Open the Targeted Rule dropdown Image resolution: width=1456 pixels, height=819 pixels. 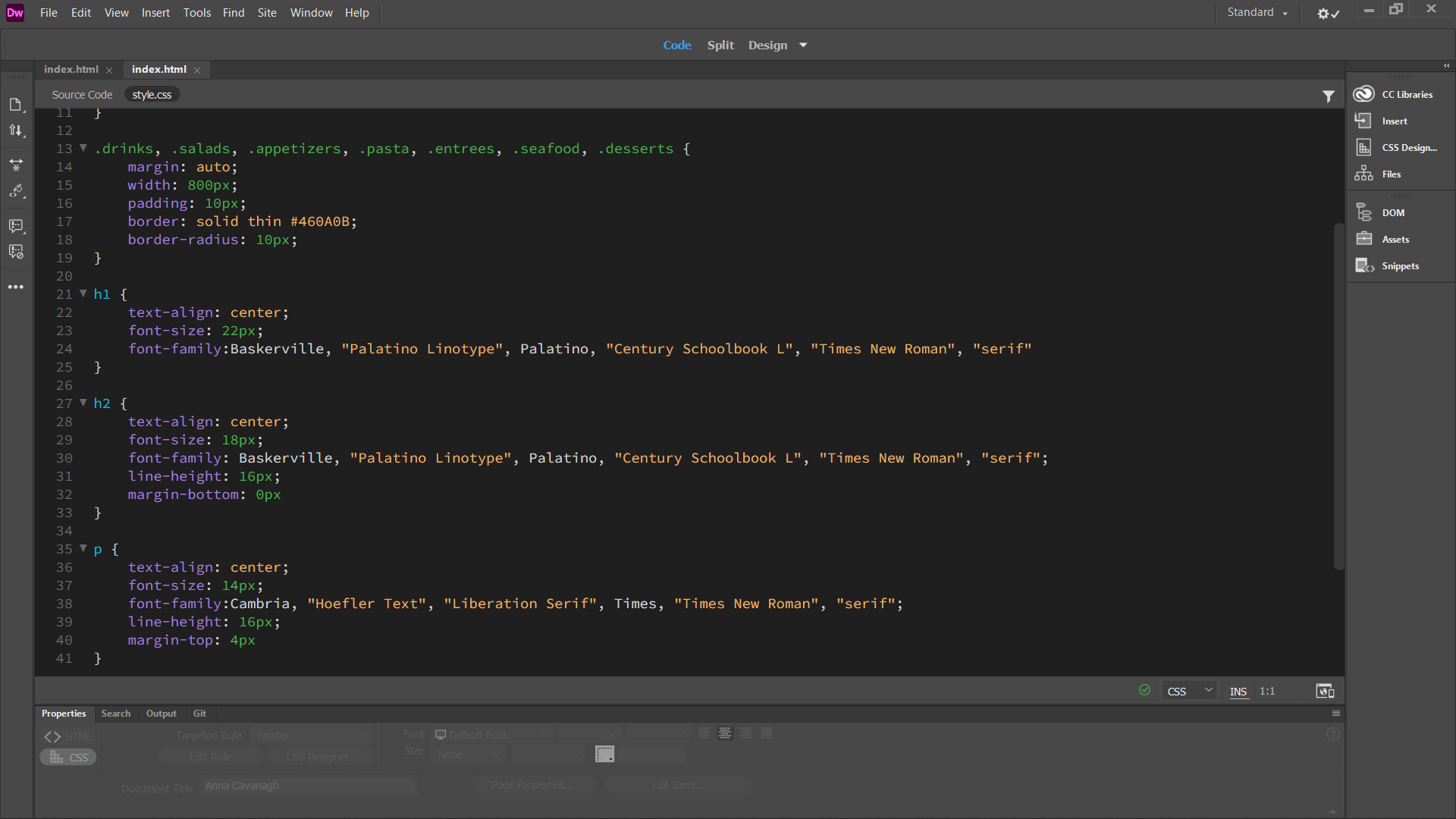point(311,736)
